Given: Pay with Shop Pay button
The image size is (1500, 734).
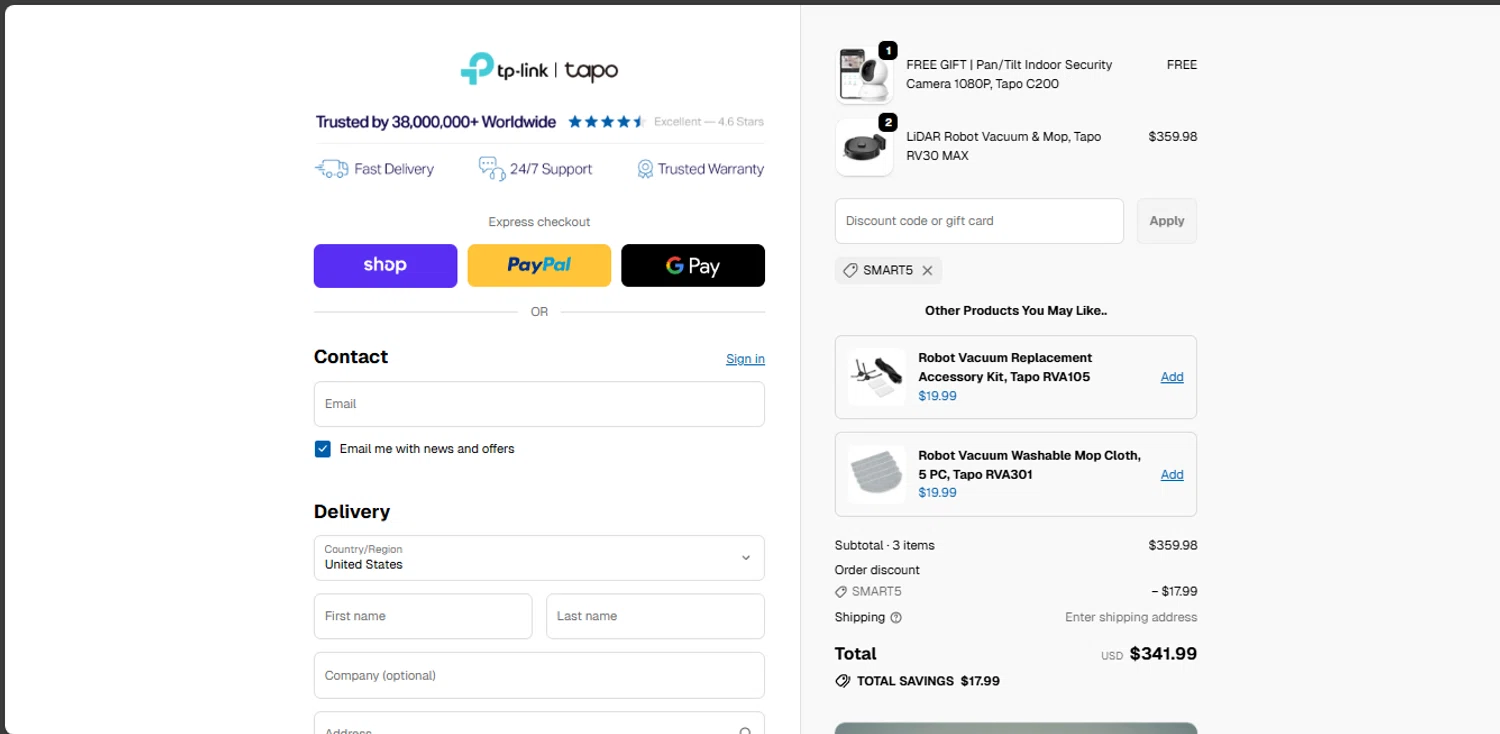Looking at the screenshot, I should click(385, 266).
